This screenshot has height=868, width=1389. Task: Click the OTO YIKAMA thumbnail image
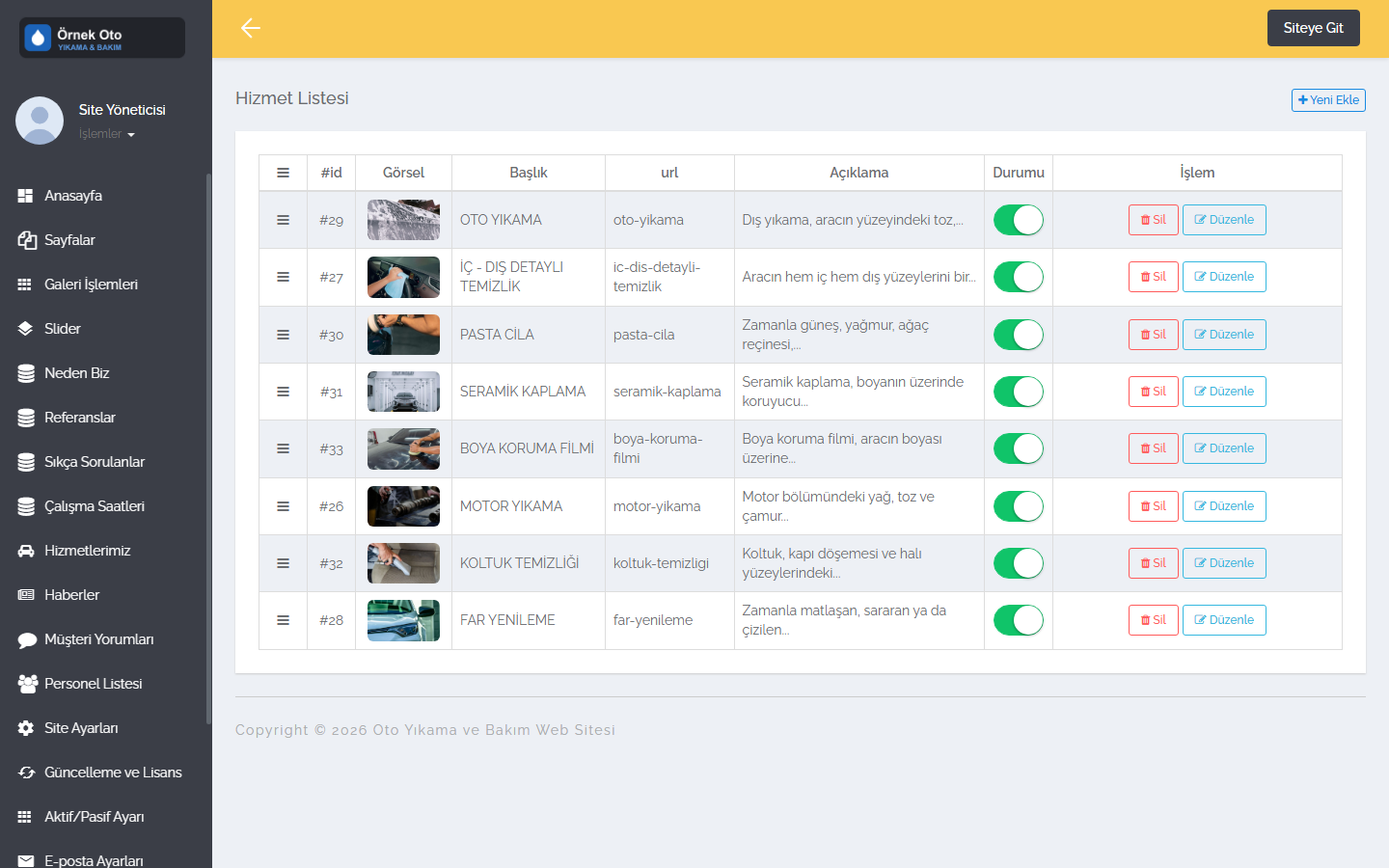click(x=403, y=220)
